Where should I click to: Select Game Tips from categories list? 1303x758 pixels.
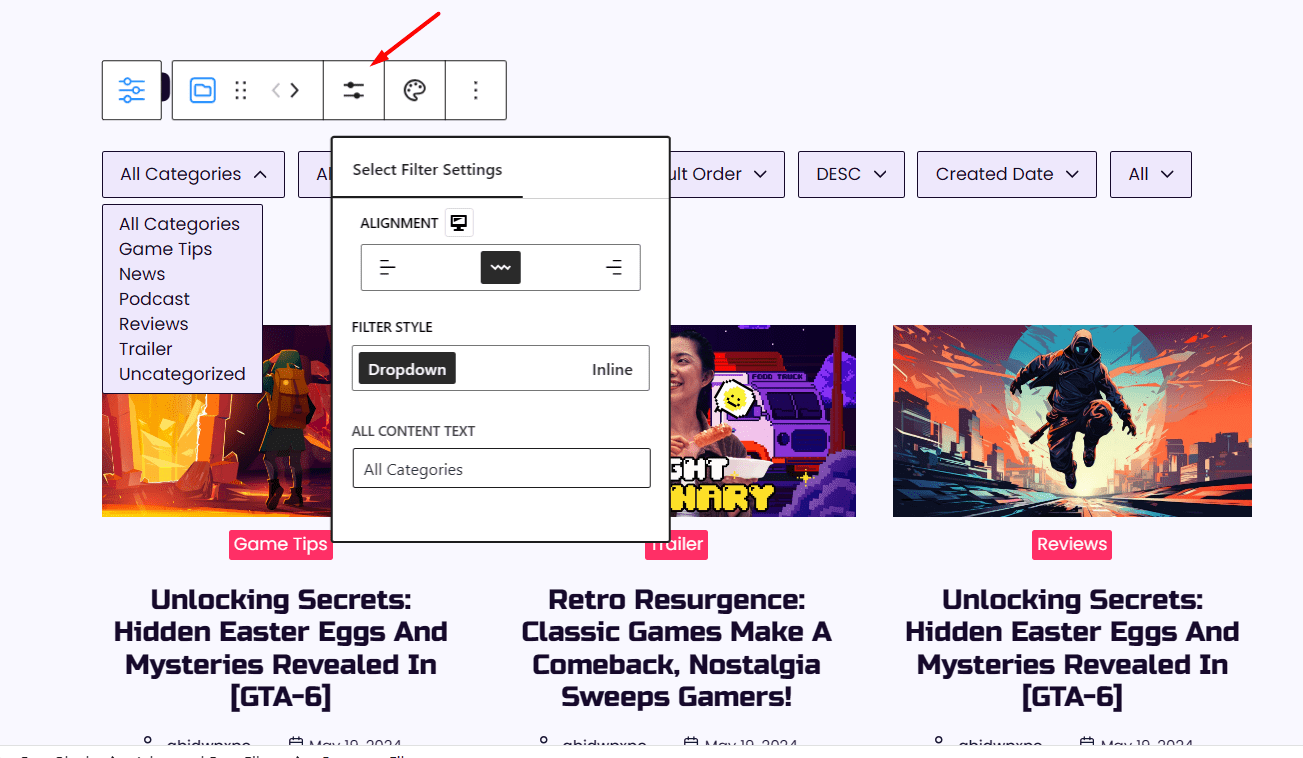click(x=165, y=248)
